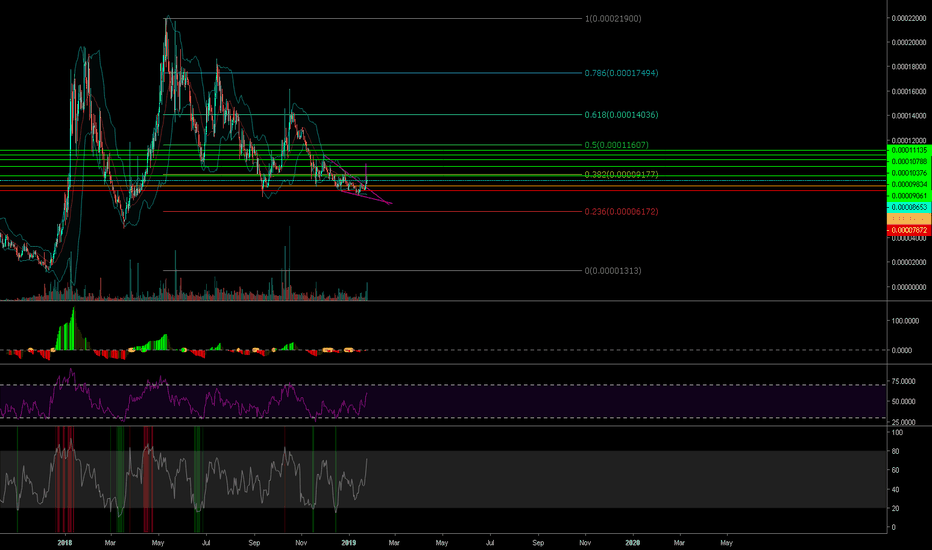Select the green 0.00011135 price tag
932x550 pixels.
[x=909, y=150]
